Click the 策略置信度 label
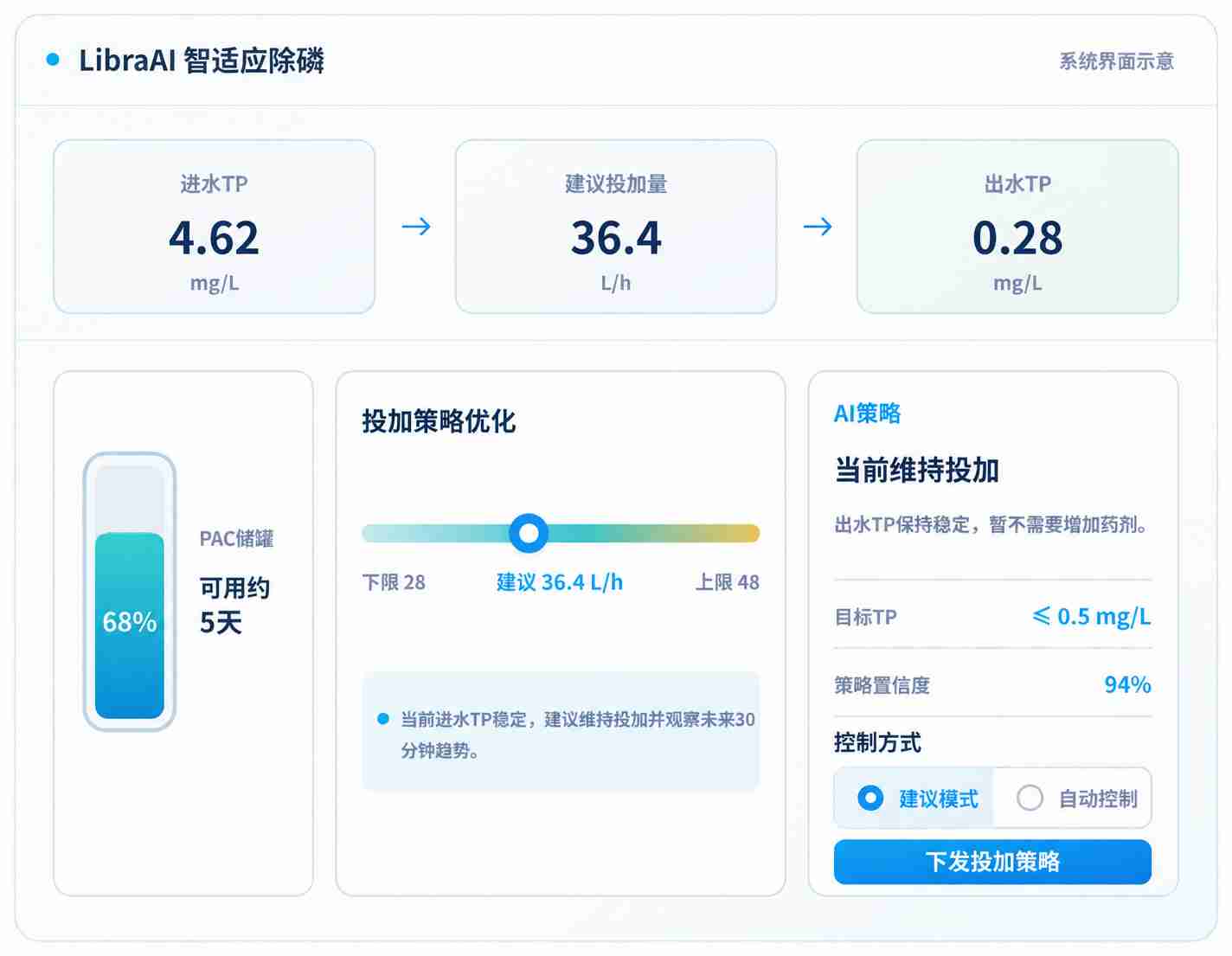 [x=882, y=685]
